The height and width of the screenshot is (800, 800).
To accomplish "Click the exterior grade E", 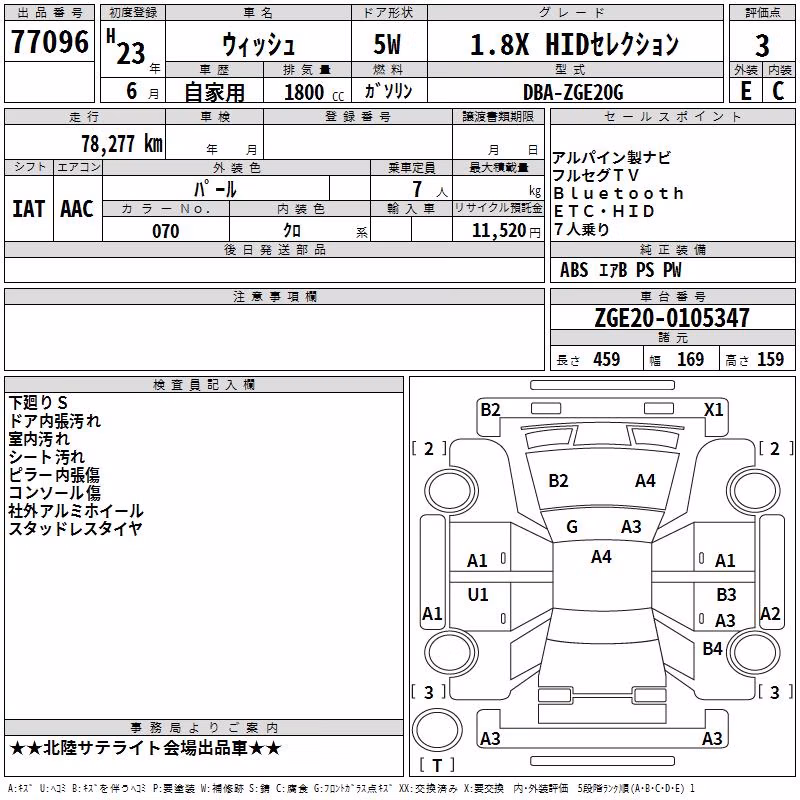I will coord(745,91).
